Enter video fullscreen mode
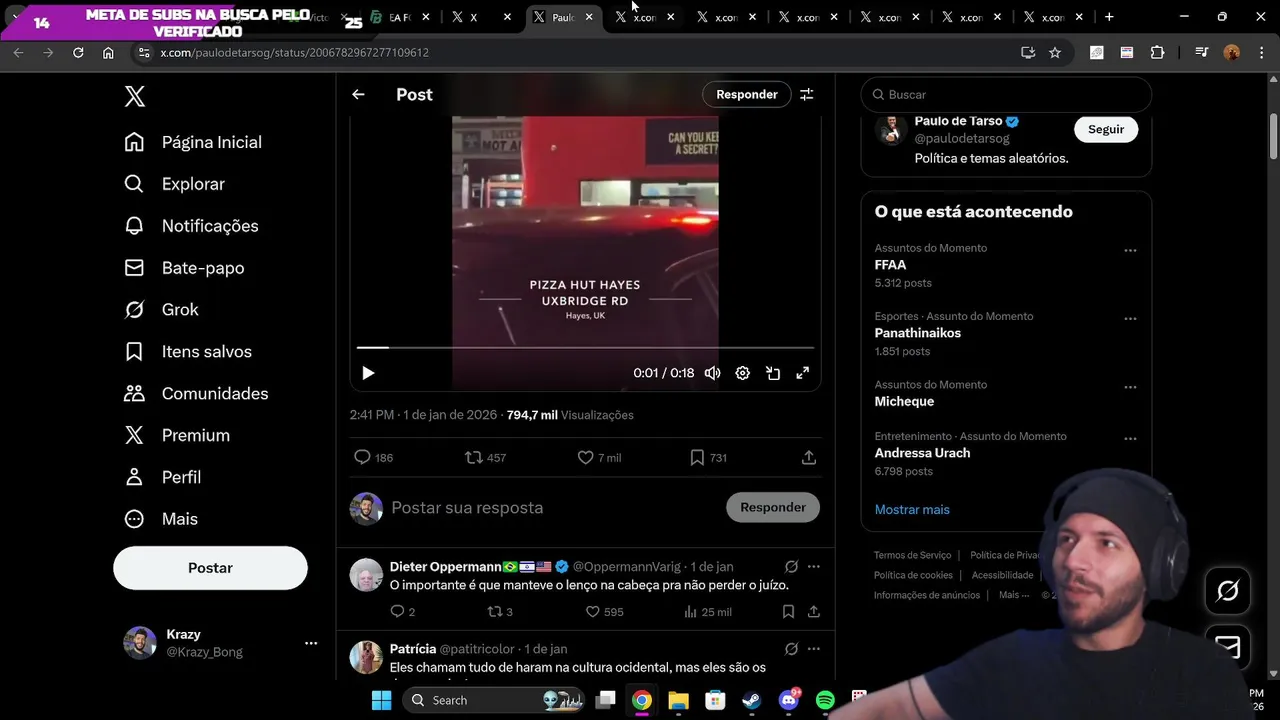This screenshot has height=720, width=1280. click(802, 373)
